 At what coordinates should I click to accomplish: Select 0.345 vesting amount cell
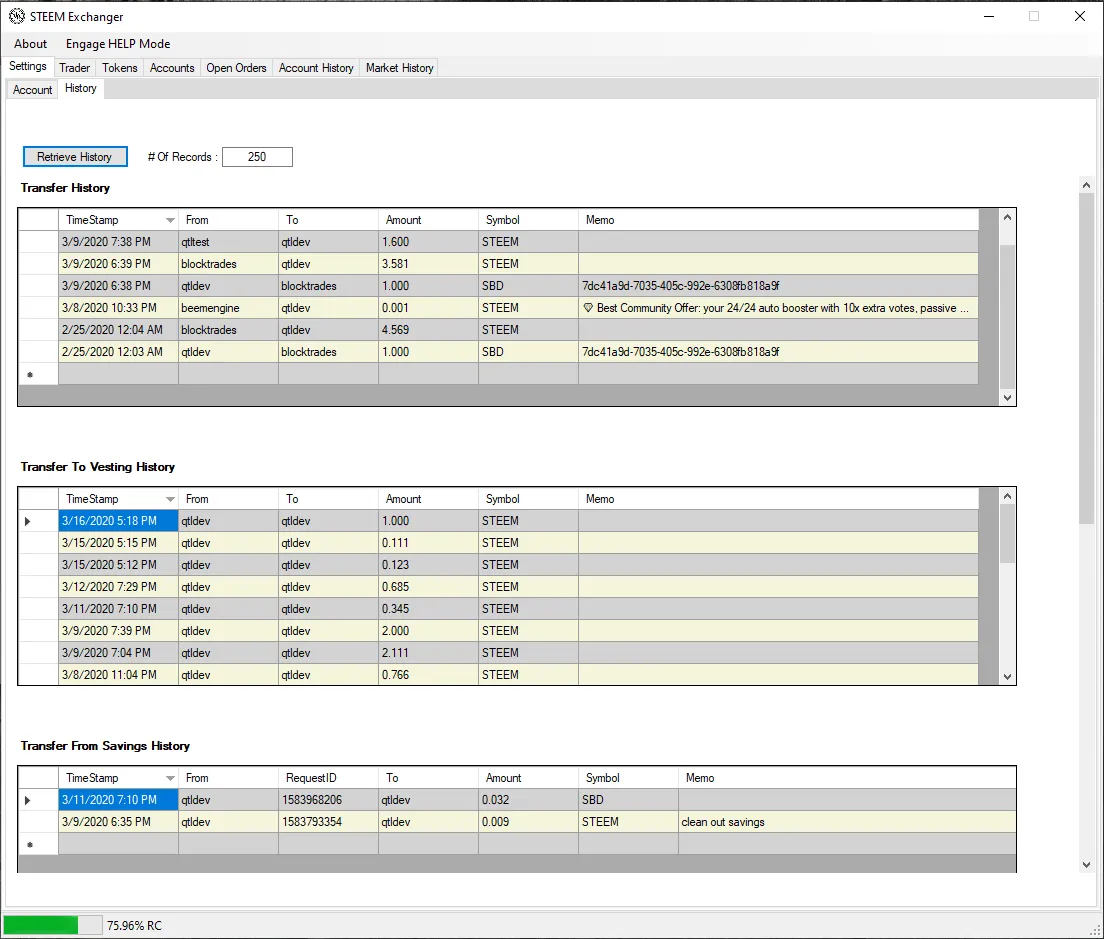click(428, 608)
